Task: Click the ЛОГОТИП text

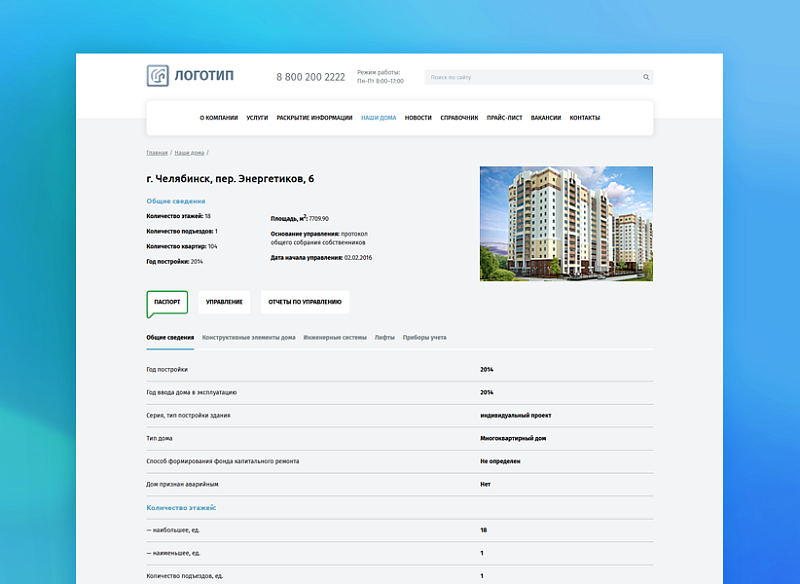Action: click(x=204, y=76)
